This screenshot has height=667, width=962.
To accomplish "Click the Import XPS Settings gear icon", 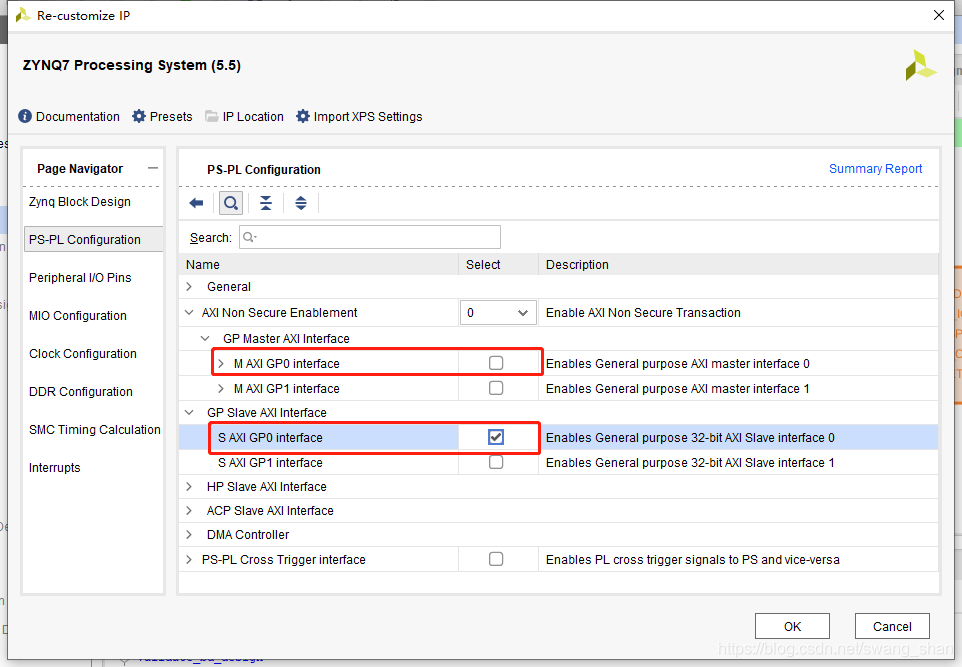I will pyautogui.click(x=303, y=116).
